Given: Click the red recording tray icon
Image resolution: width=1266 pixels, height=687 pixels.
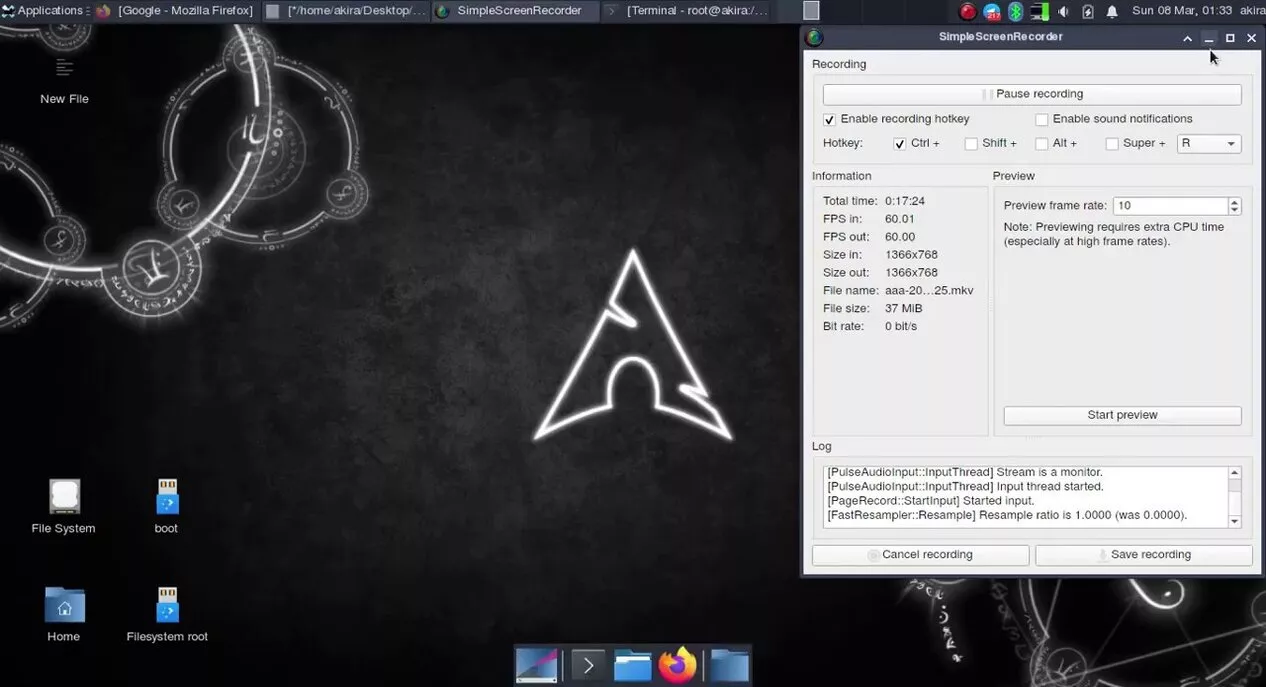Looking at the screenshot, I should [x=967, y=11].
